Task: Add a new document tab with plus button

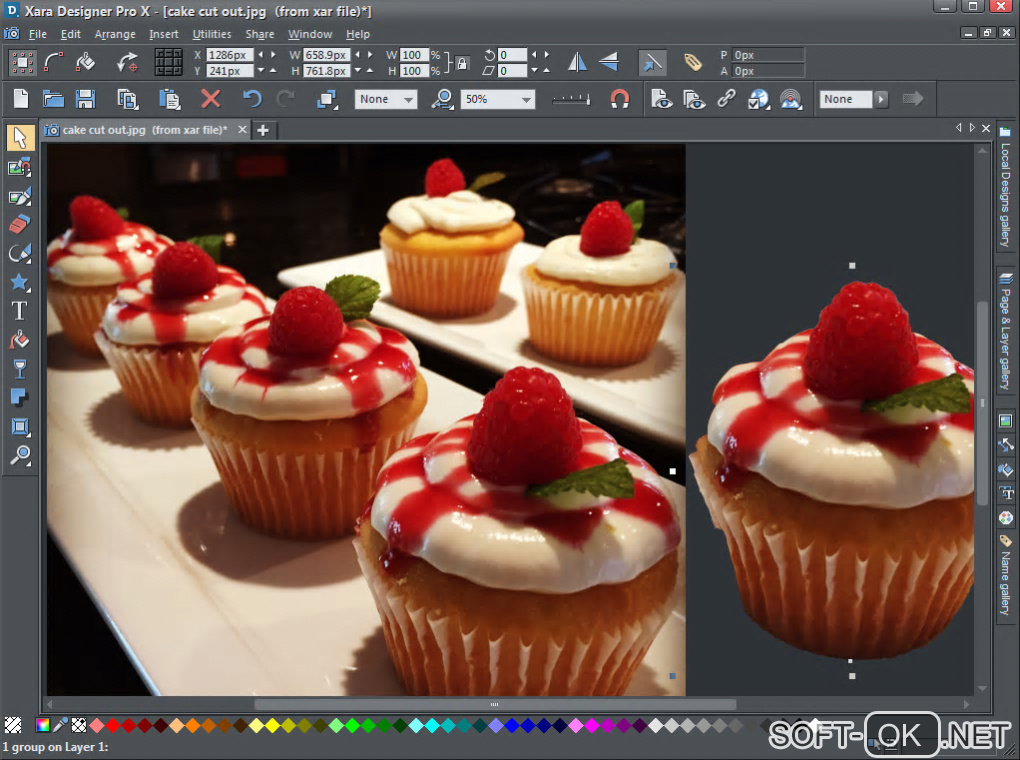Action: (263, 130)
